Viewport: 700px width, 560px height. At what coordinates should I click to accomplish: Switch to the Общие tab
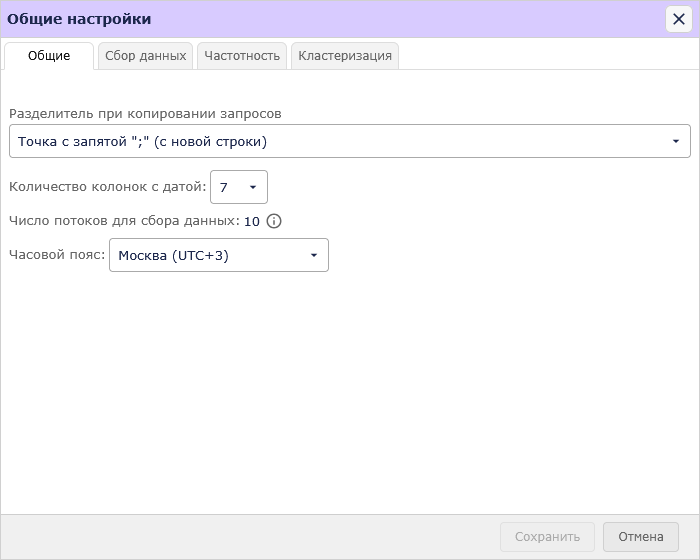pyautogui.click(x=49, y=56)
